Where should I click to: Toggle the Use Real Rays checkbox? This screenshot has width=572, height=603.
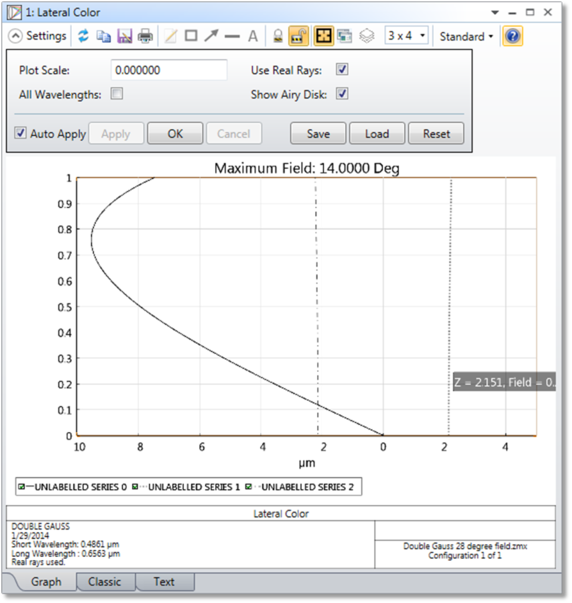[x=342, y=70]
